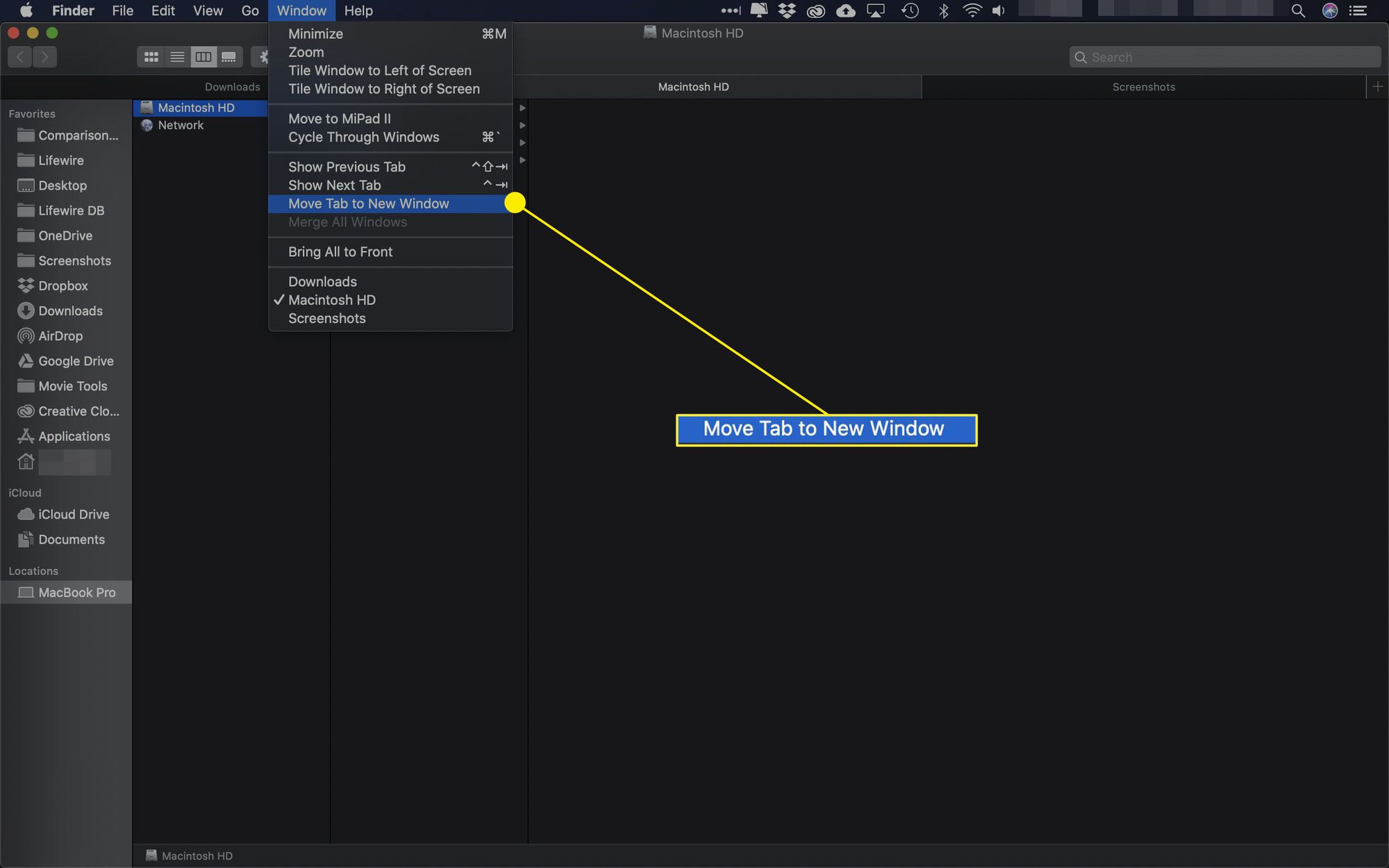Click Downloads in sidebar favorites
The width and height of the screenshot is (1389, 868).
tap(69, 310)
